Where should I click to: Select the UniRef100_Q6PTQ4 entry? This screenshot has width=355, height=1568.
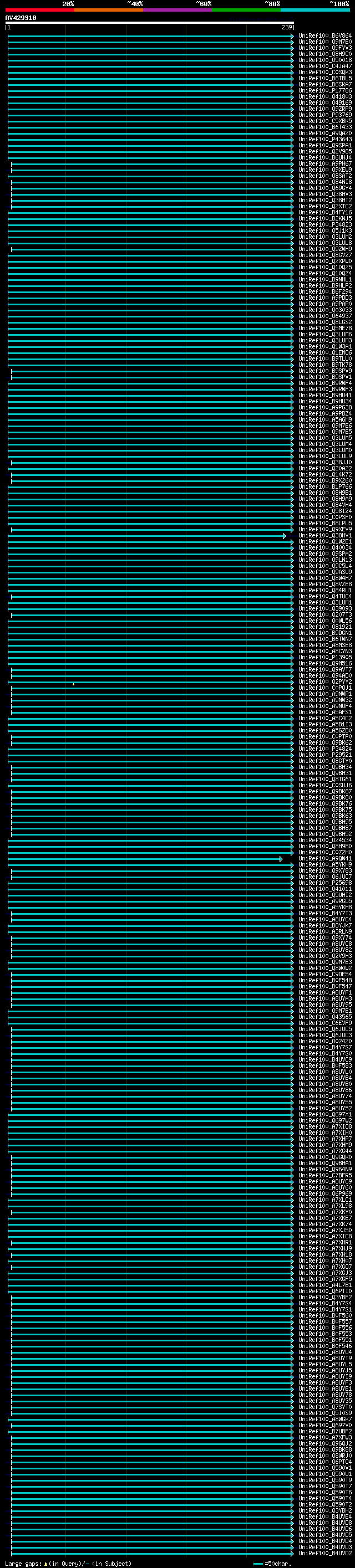point(325,1462)
